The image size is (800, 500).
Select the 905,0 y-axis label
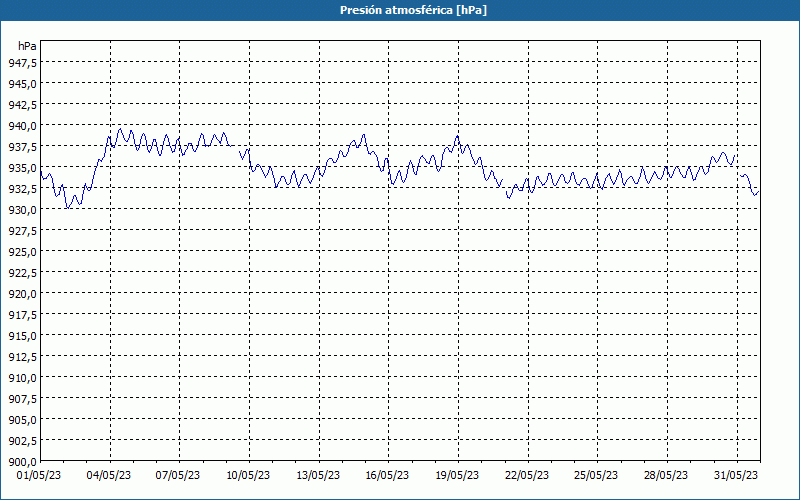pyautogui.click(x=22, y=420)
